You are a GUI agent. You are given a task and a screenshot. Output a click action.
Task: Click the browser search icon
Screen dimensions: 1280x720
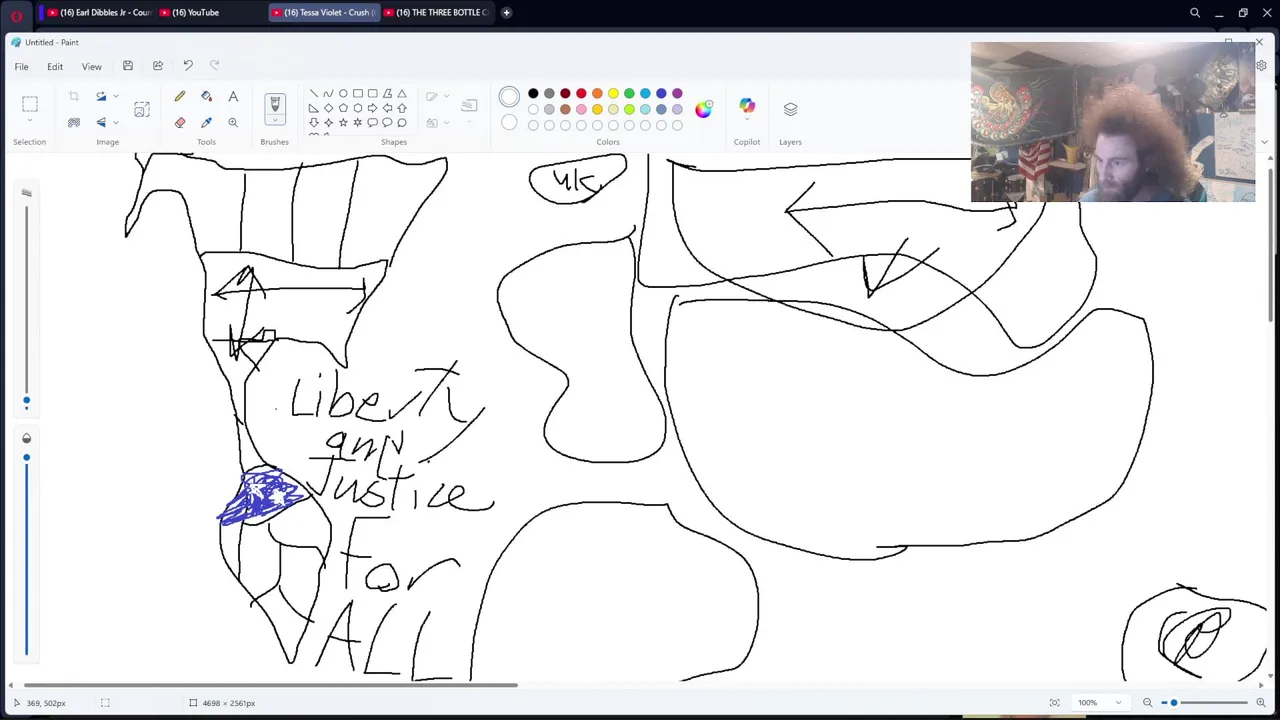coord(1195,13)
